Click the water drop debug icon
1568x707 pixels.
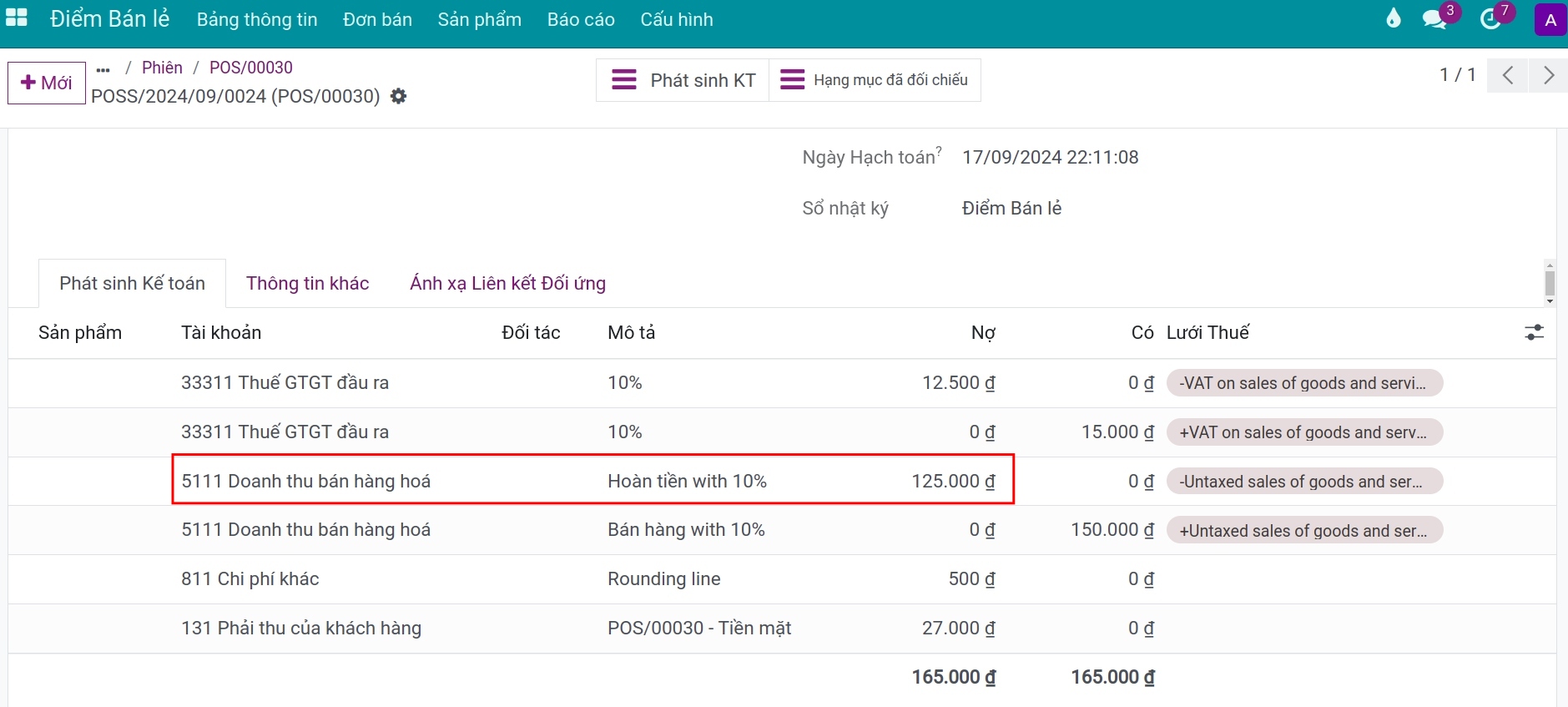[x=1393, y=18]
